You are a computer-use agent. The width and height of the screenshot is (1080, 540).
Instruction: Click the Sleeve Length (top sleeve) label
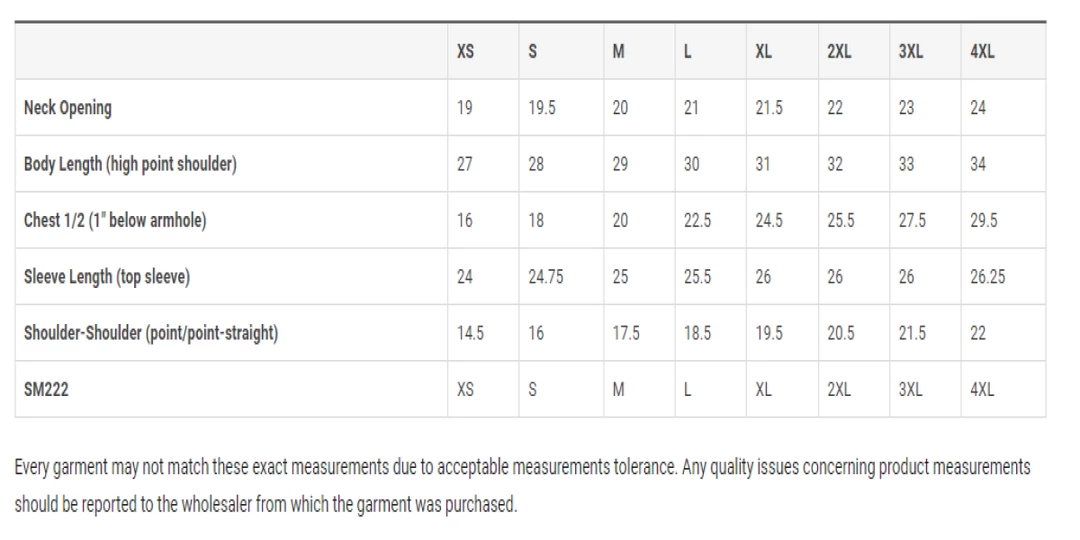pos(107,277)
